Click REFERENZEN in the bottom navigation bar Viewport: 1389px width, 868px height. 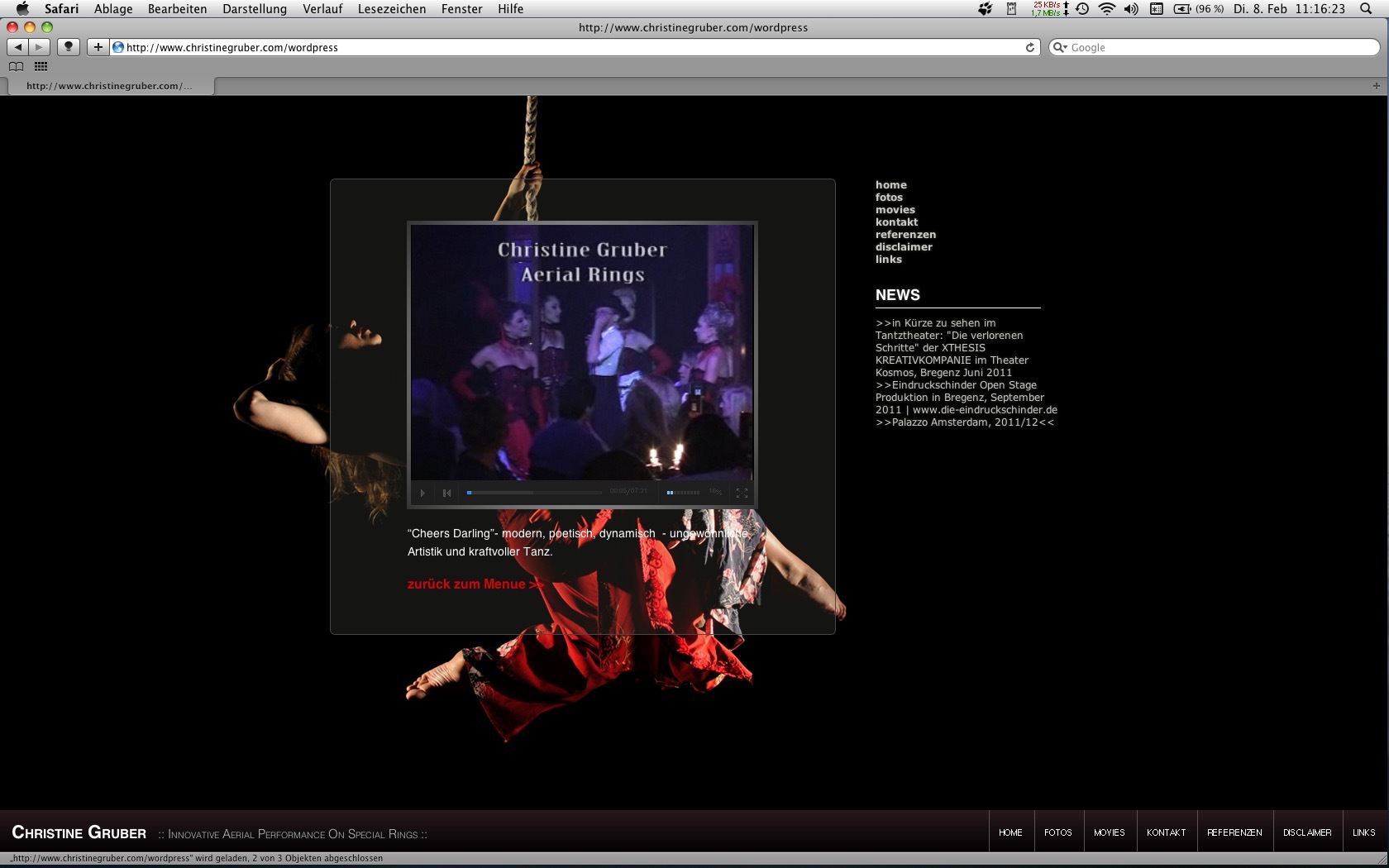click(1234, 832)
